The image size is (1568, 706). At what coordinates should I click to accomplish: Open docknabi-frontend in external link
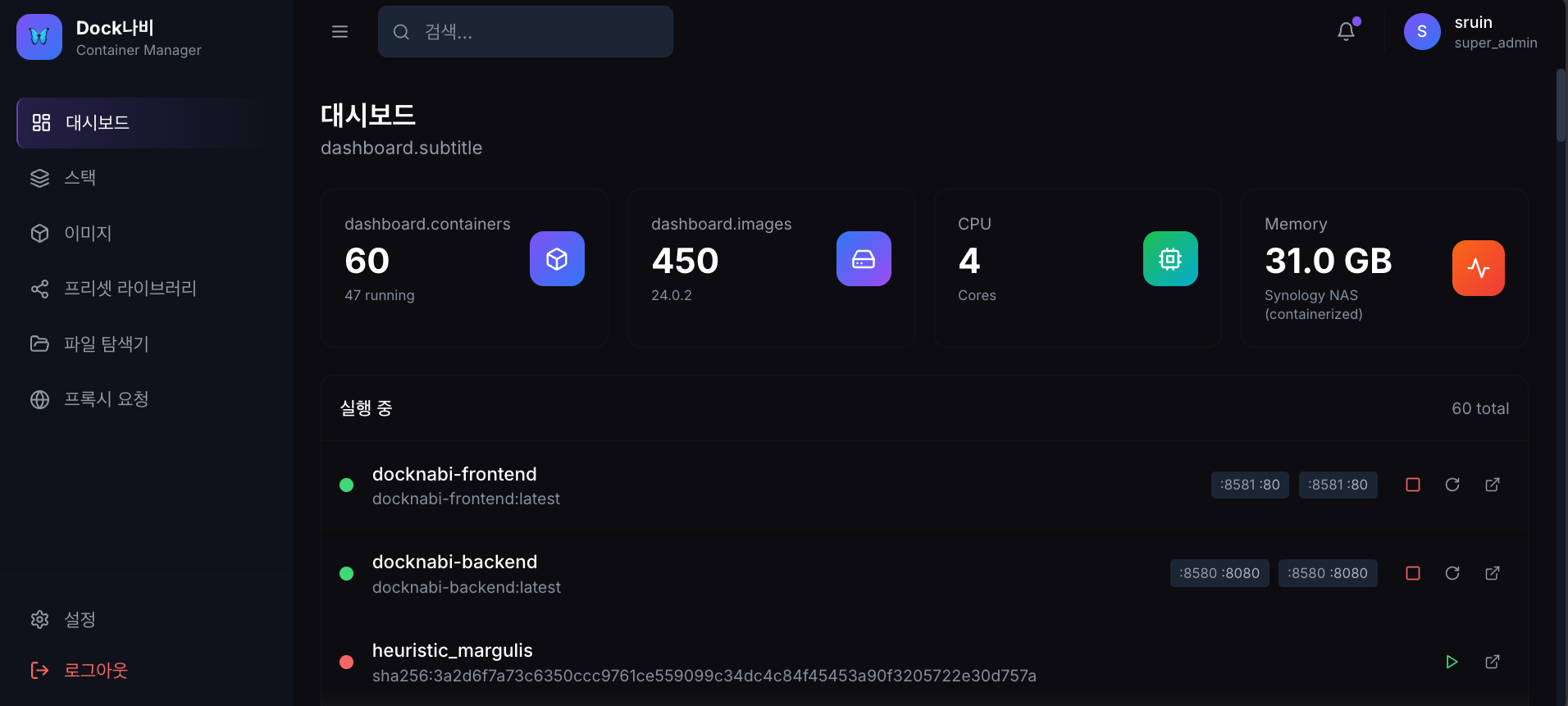1493,485
